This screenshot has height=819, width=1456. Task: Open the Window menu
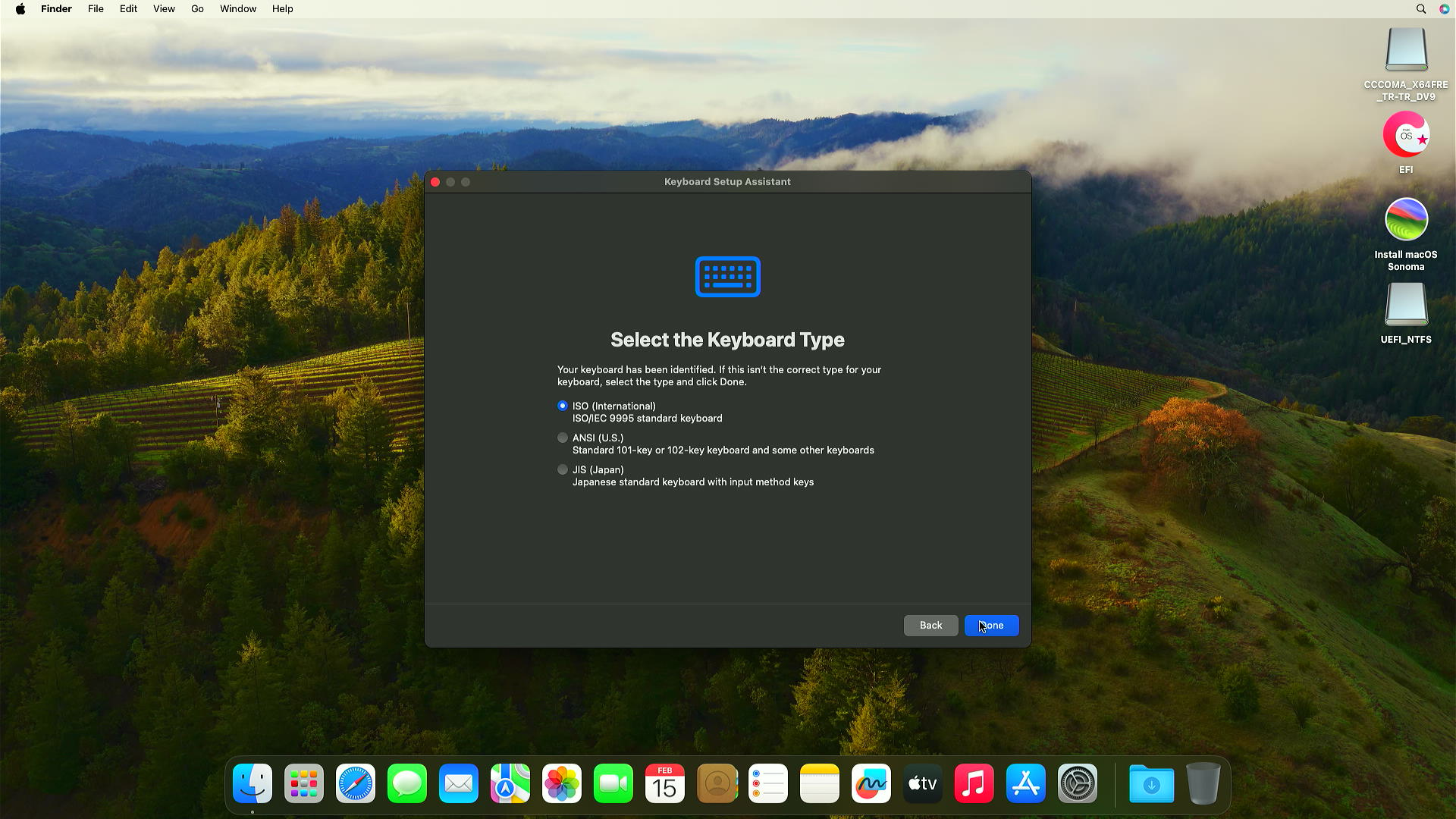click(238, 9)
